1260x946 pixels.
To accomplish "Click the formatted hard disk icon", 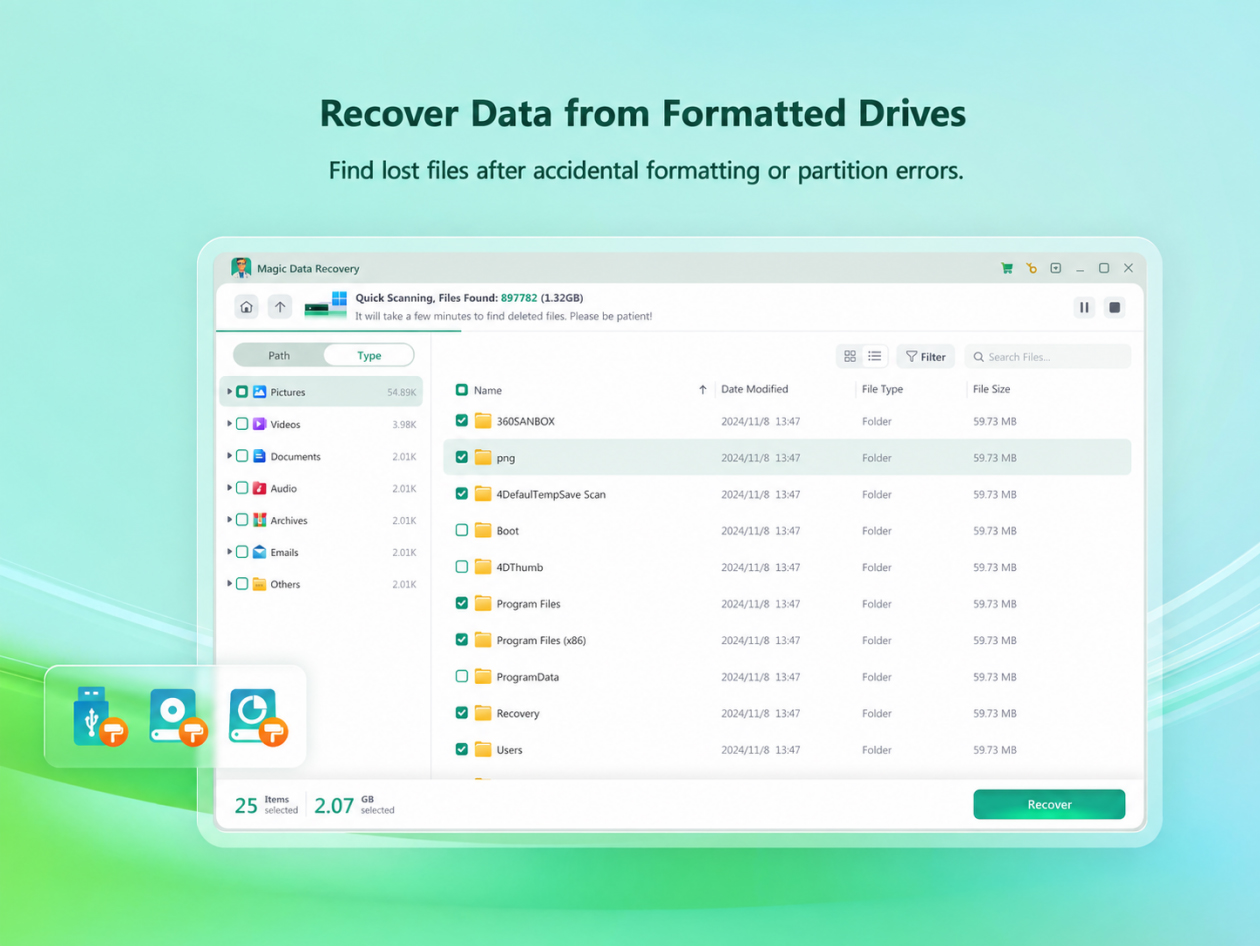I will coord(177,716).
